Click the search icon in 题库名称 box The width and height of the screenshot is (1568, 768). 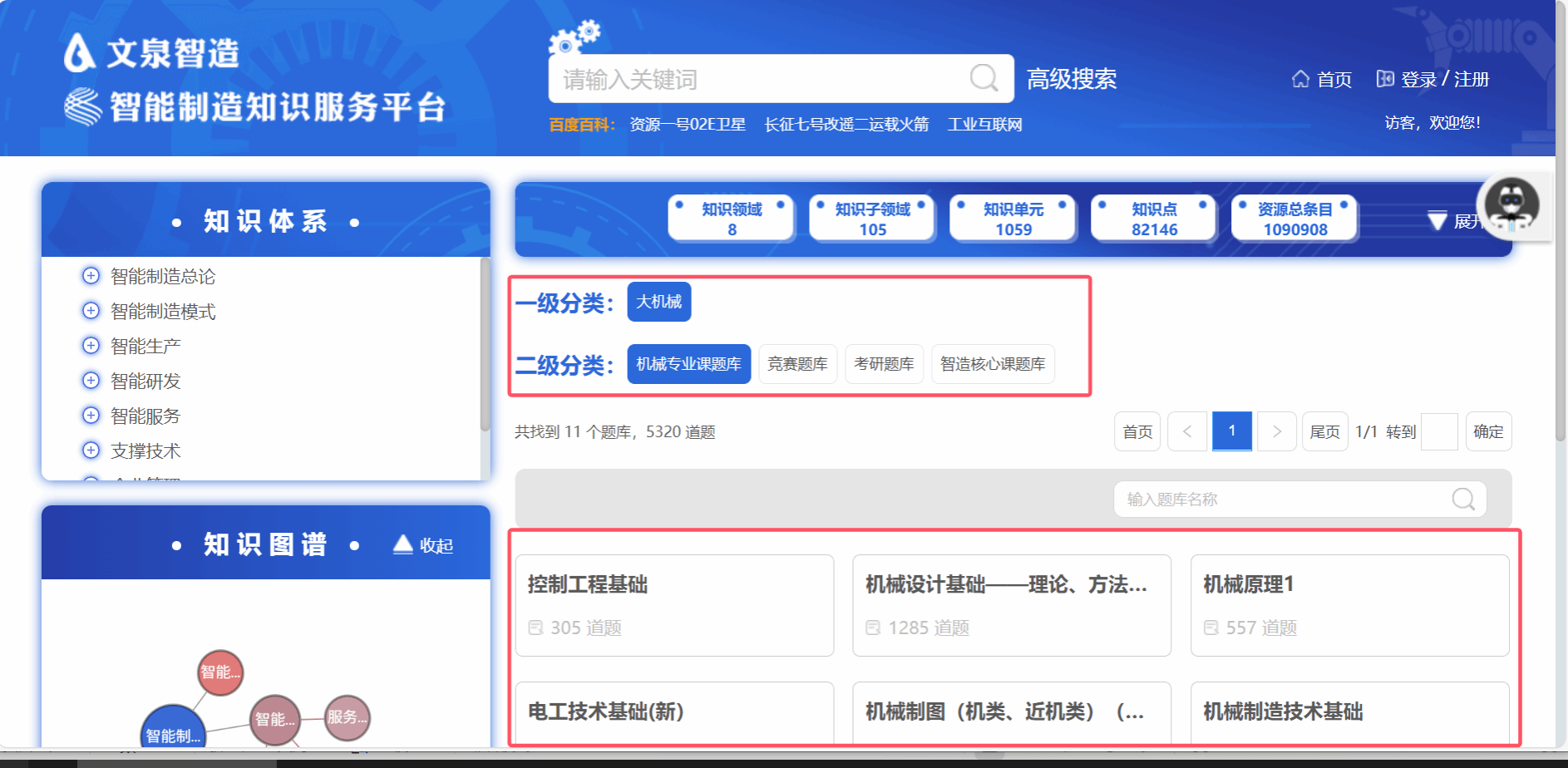(x=1463, y=499)
